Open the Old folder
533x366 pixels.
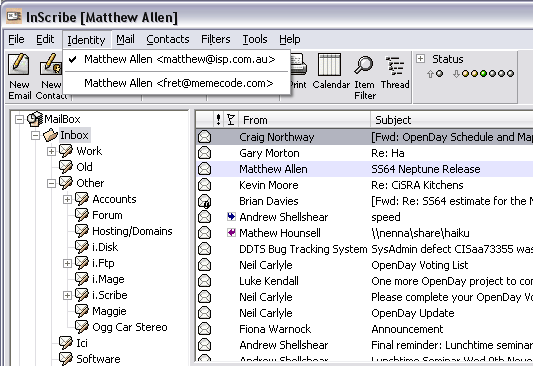pyautogui.click(x=84, y=167)
